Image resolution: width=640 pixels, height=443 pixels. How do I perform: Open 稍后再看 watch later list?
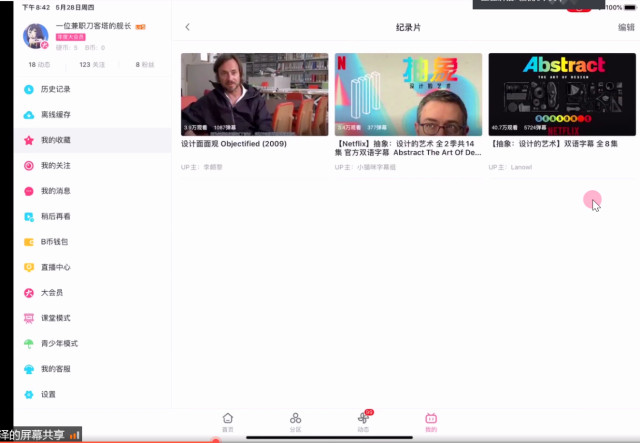click(55, 216)
